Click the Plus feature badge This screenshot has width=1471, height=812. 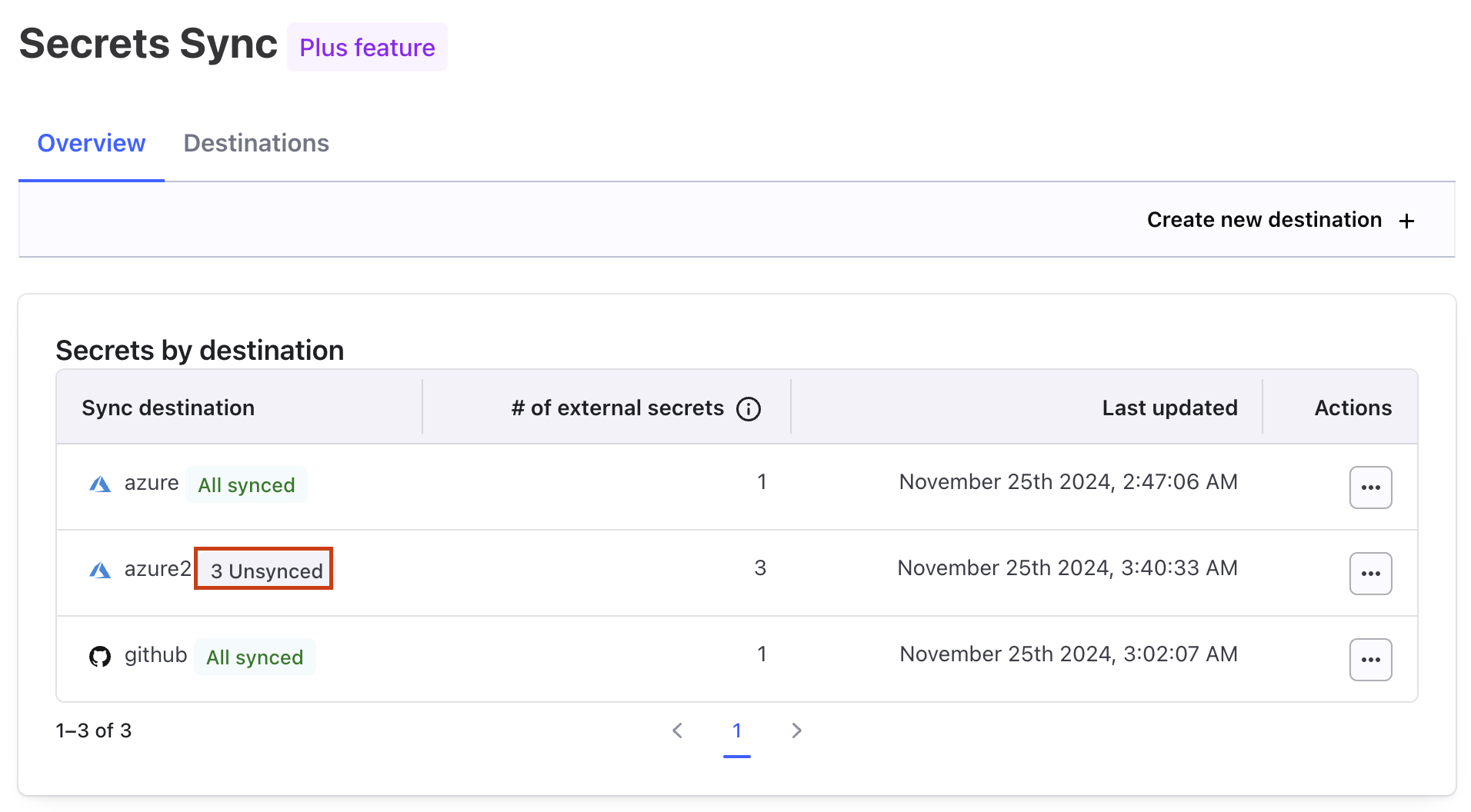click(367, 48)
